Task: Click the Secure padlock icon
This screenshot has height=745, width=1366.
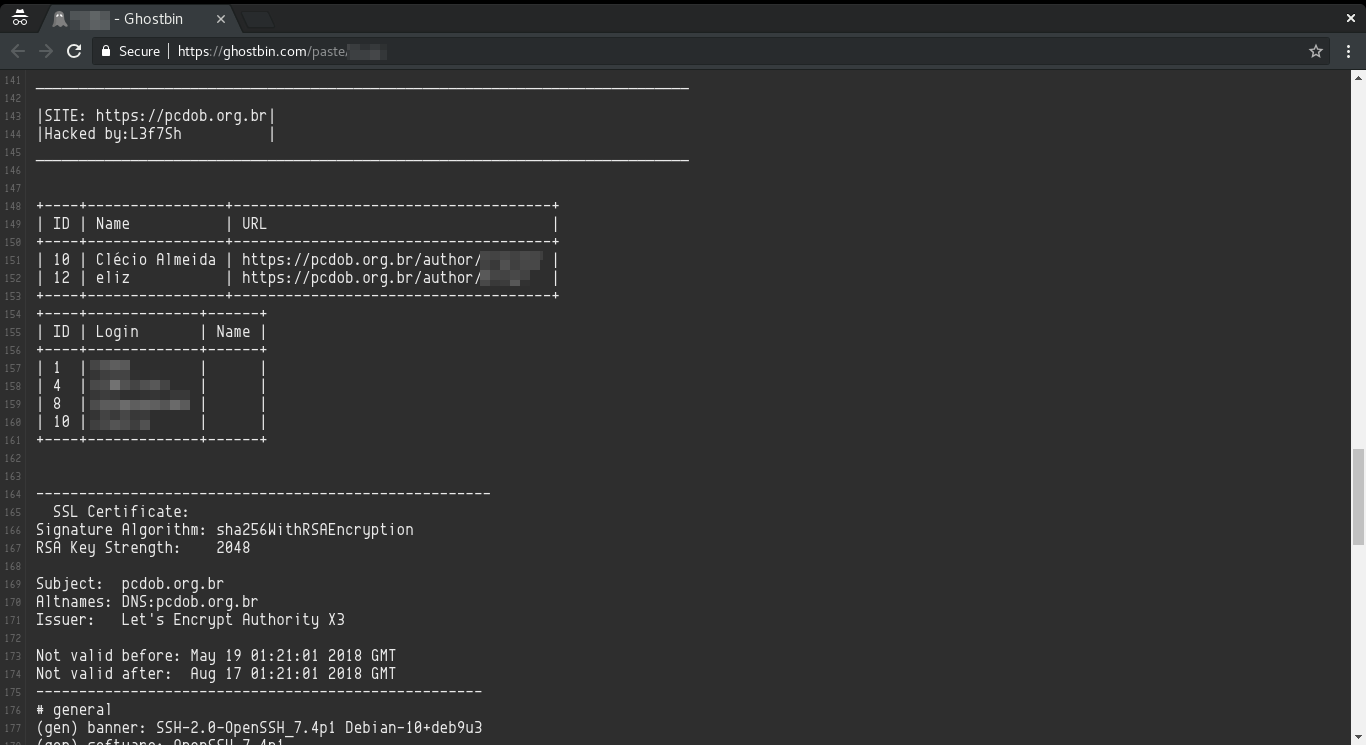Action: coord(106,51)
